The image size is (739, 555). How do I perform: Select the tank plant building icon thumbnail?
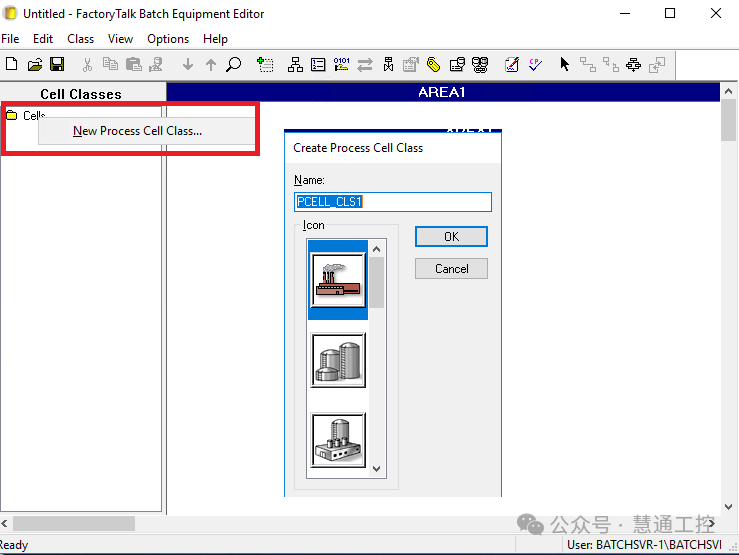(x=338, y=440)
